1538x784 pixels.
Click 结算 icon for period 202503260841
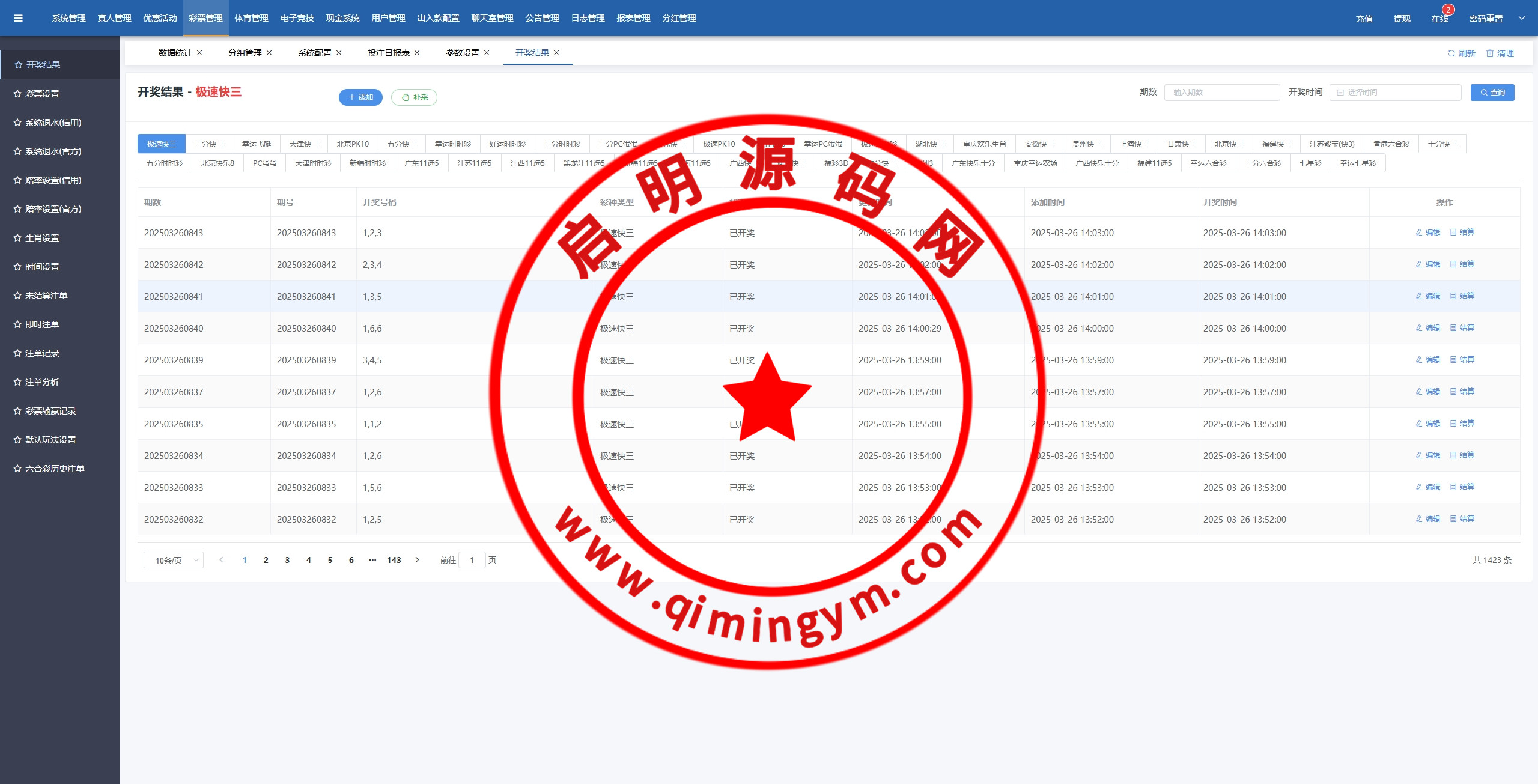pos(1462,296)
